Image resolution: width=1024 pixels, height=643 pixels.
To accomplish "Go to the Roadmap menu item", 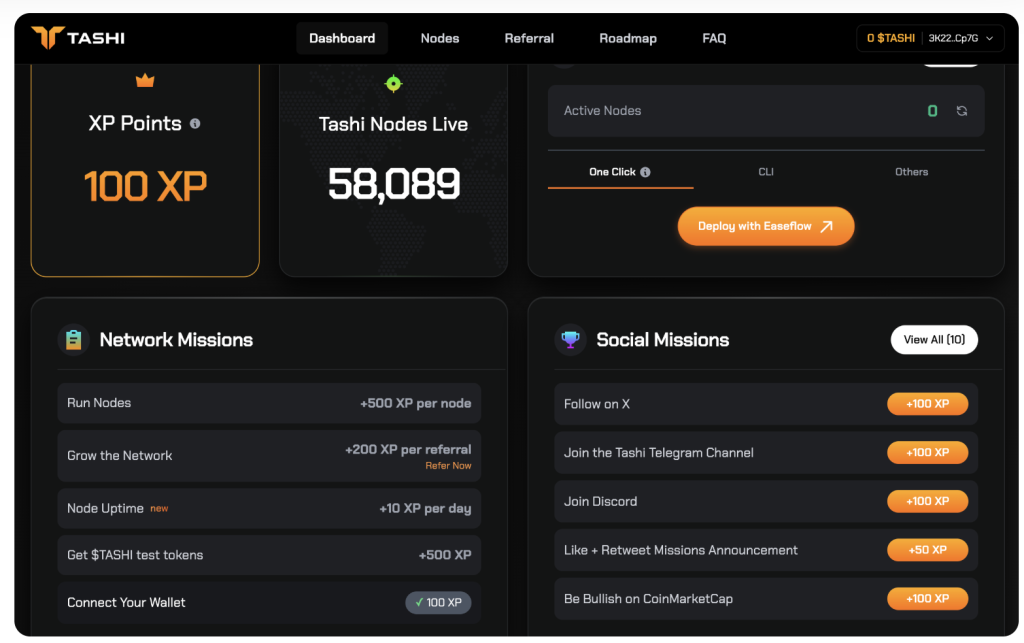I will [628, 38].
